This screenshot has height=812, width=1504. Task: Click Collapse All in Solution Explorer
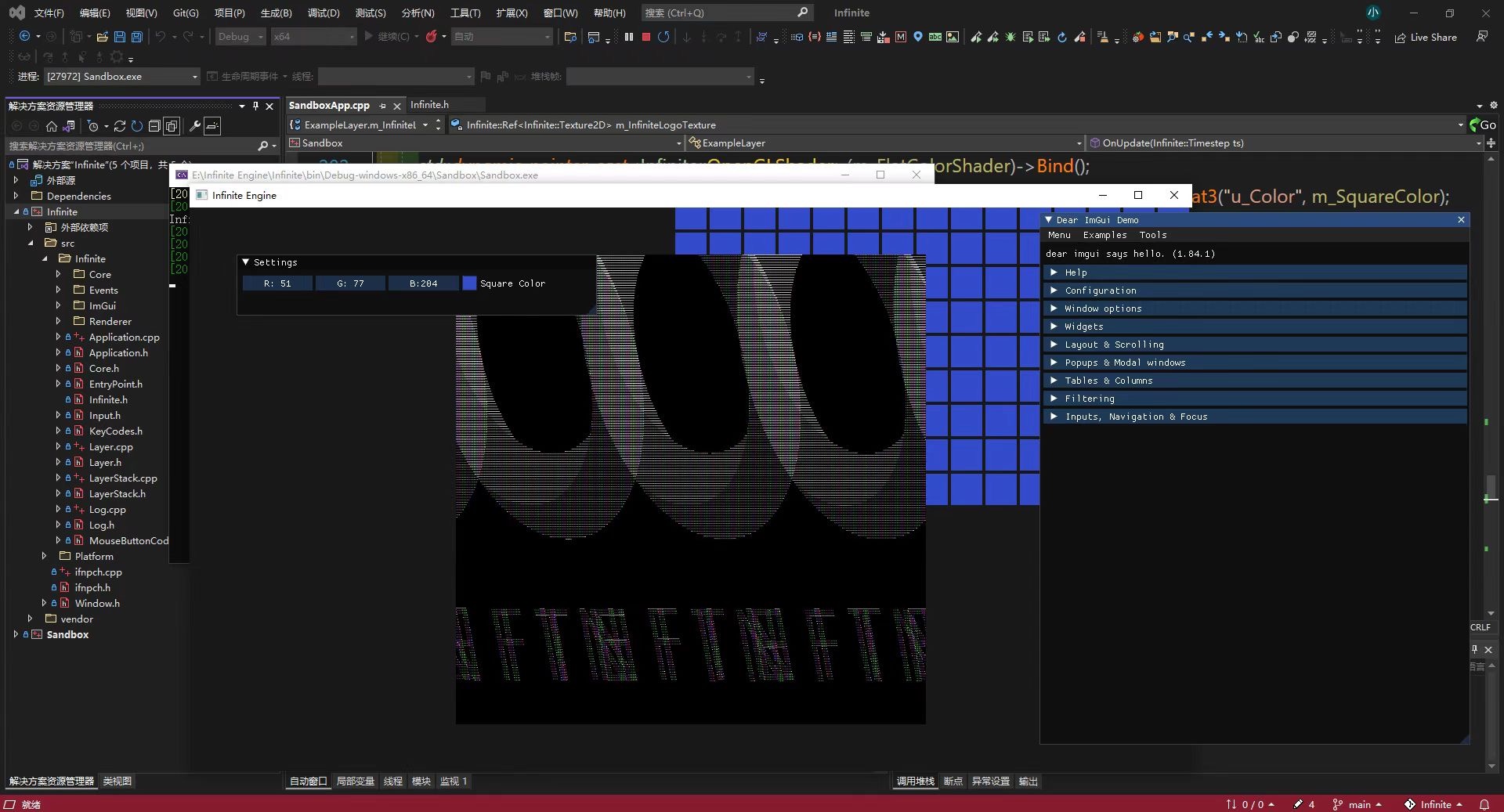(154, 126)
